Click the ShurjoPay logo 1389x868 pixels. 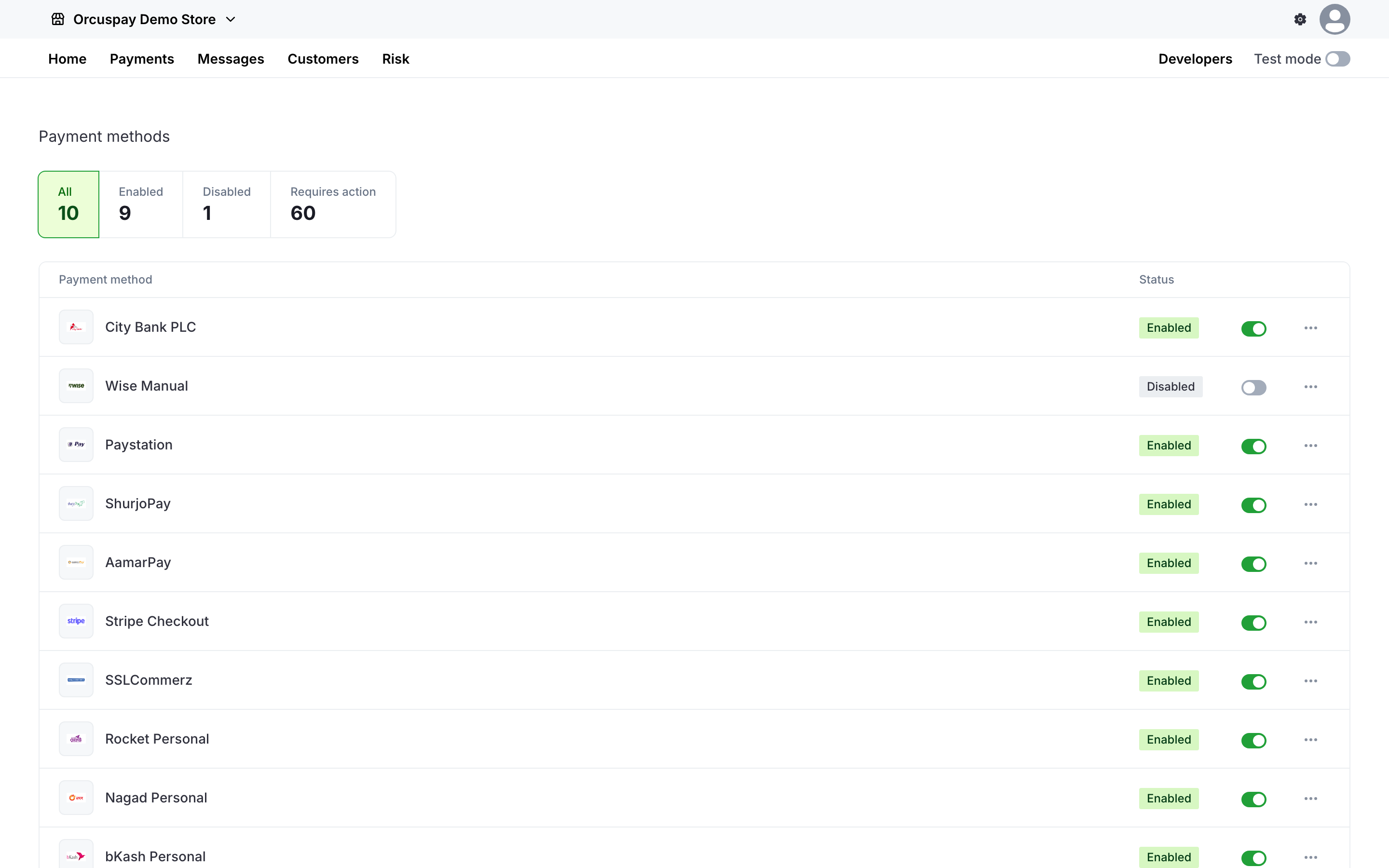[x=76, y=503]
